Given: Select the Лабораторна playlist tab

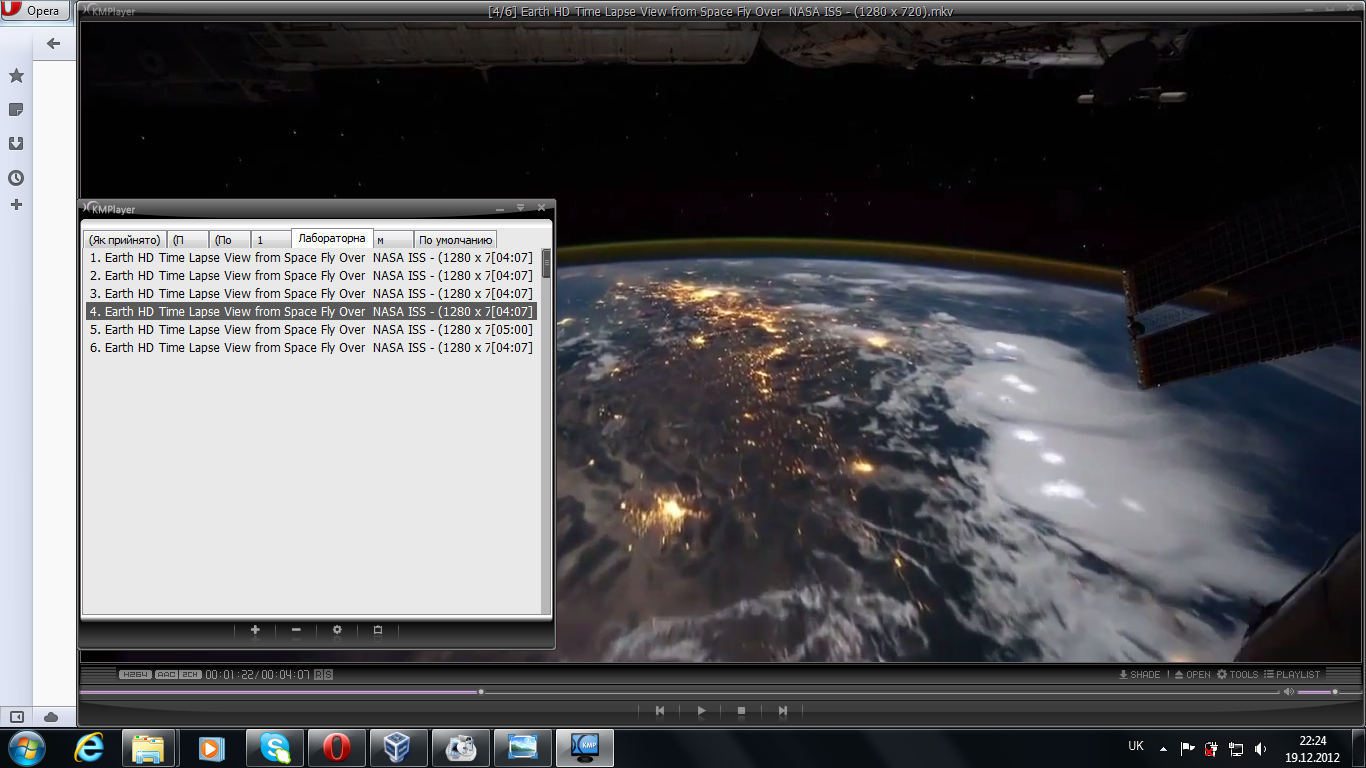Looking at the screenshot, I should tap(332, 238).
